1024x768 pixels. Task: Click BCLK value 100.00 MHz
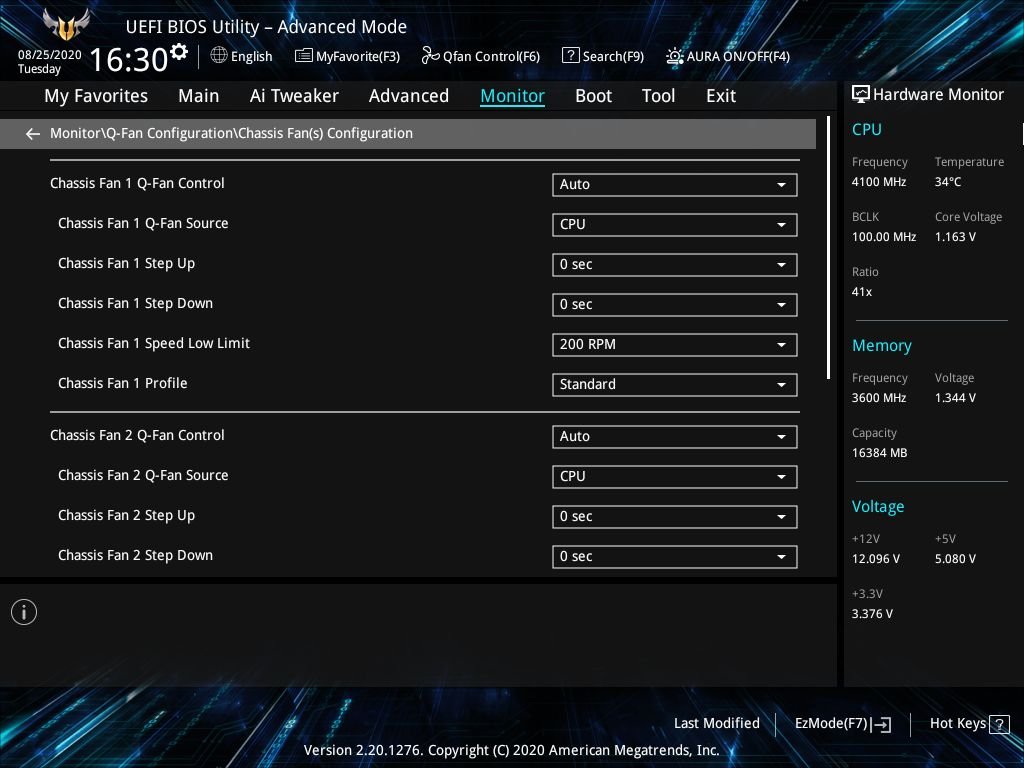pyautogui.click(x=884, y=237)
